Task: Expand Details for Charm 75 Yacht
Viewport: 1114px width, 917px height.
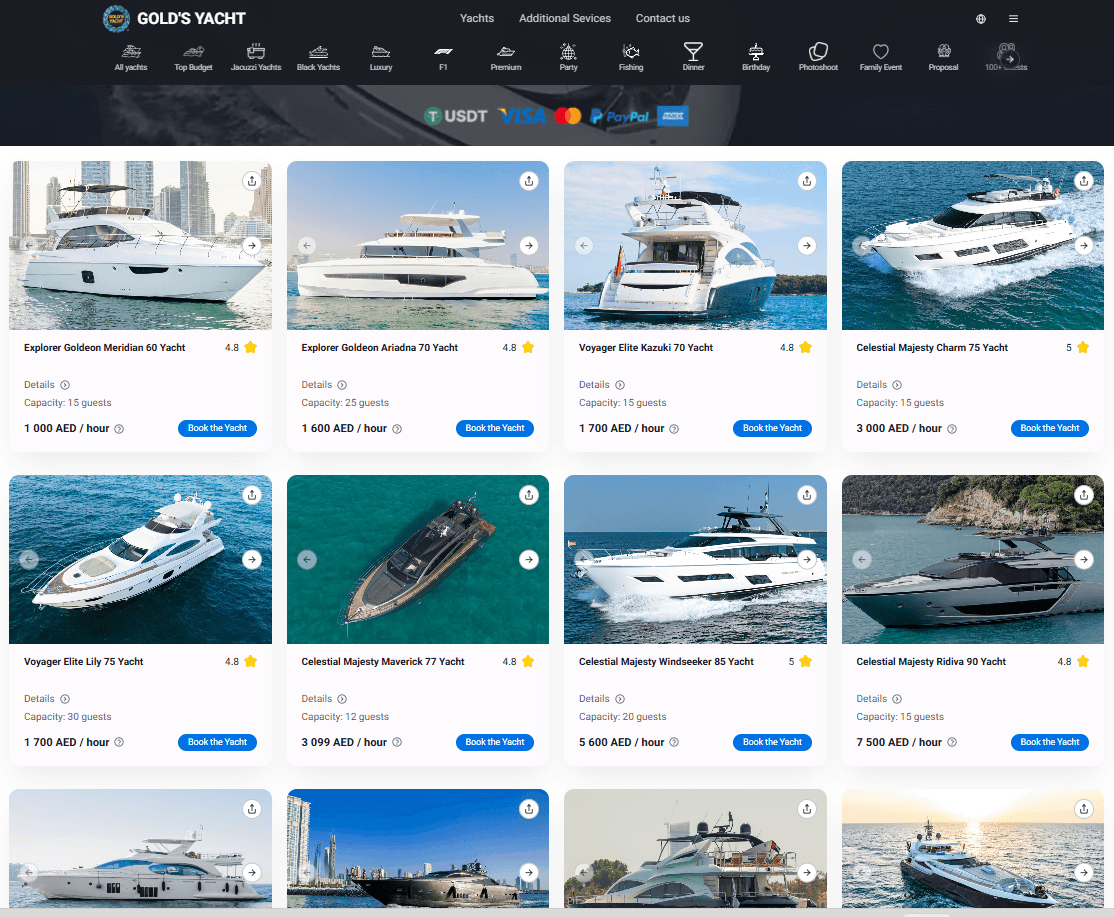Action: pyautogui.click(x=879, y=385)
